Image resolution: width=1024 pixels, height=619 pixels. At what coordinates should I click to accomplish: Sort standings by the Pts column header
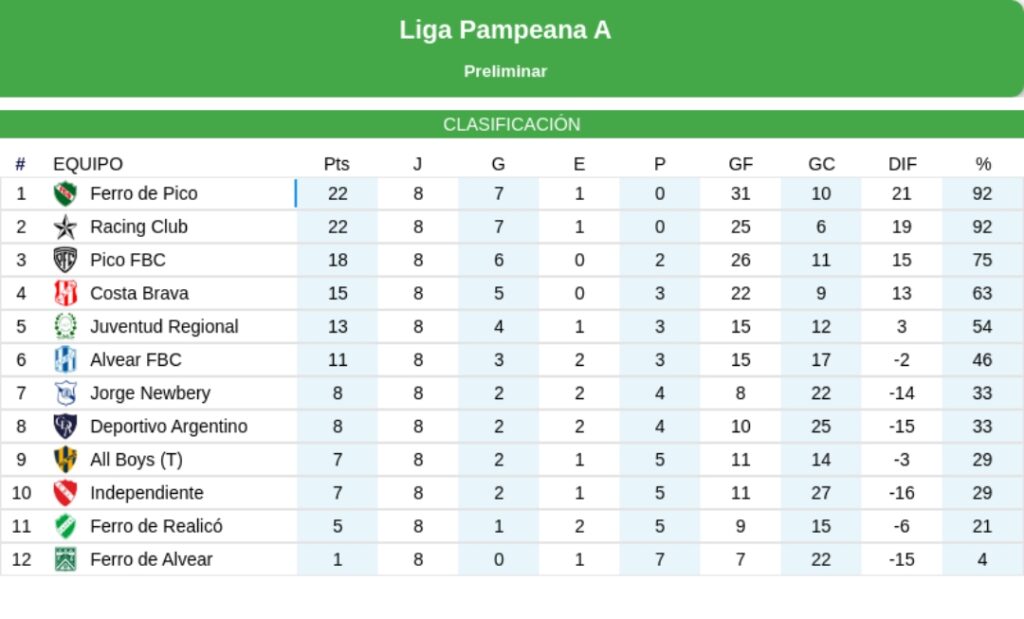pyautogui.click(x=337, y=164)
